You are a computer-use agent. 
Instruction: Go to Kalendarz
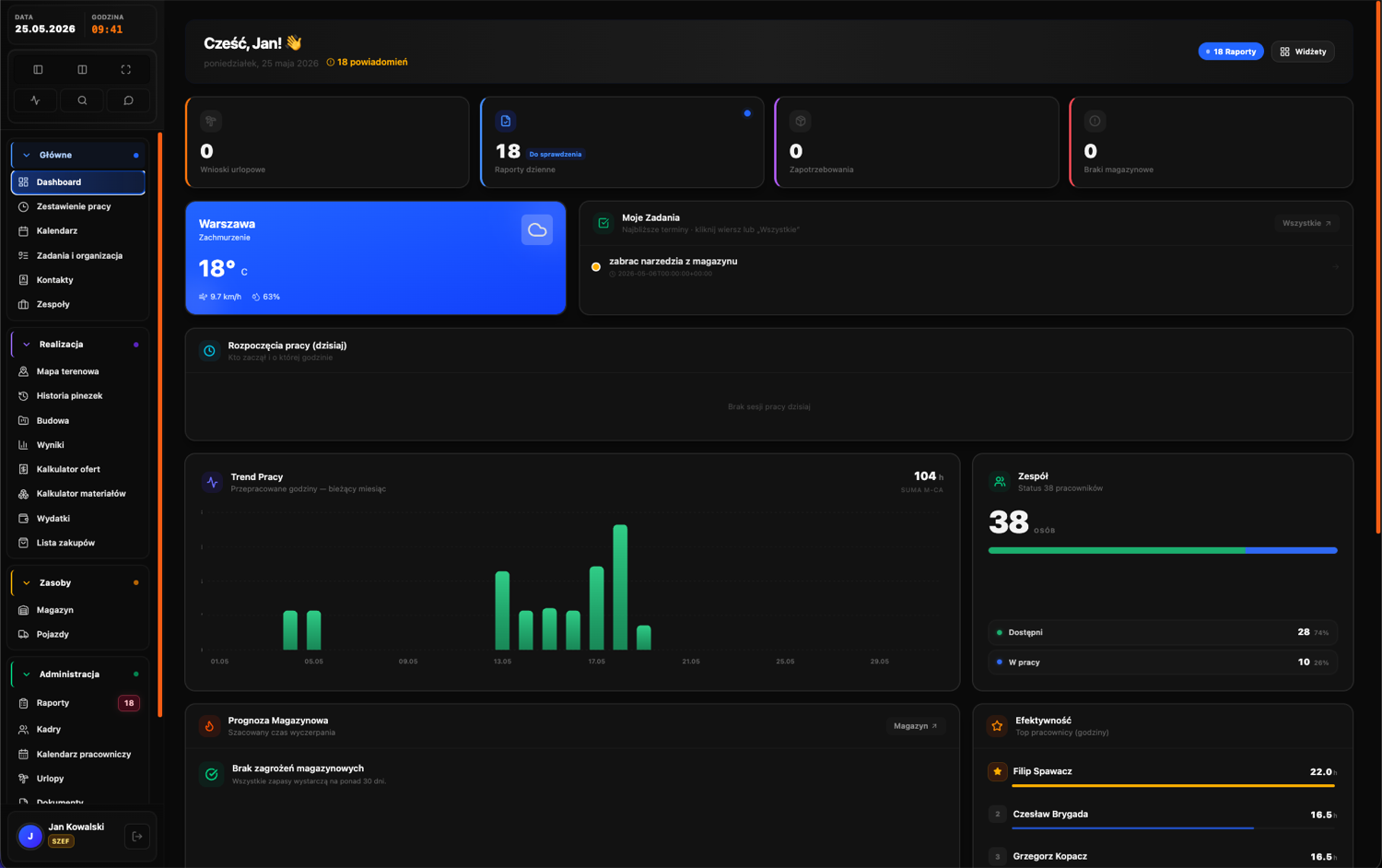[x=78, y=231]
